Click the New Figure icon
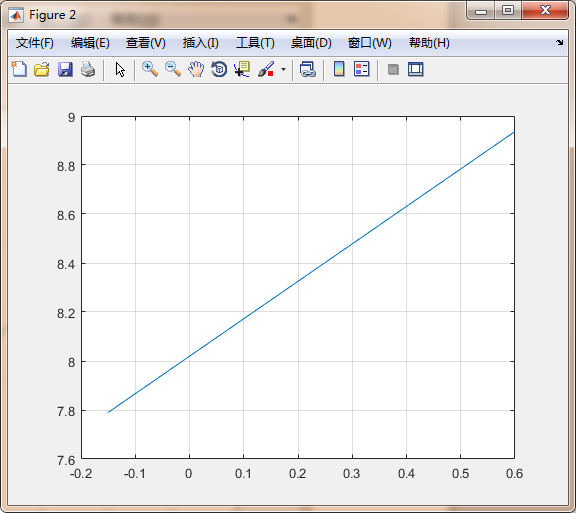The height and width of the screenshot is (513, 576). (x=19, y=69)
